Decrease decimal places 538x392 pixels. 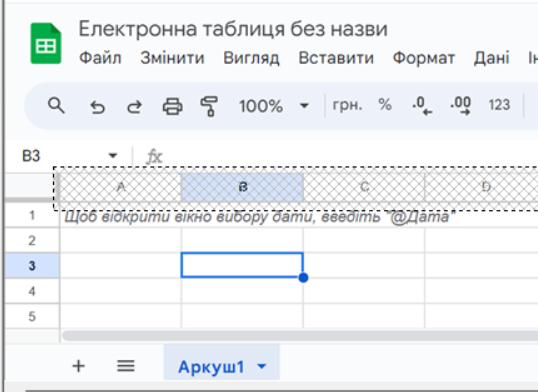[422, 106]
